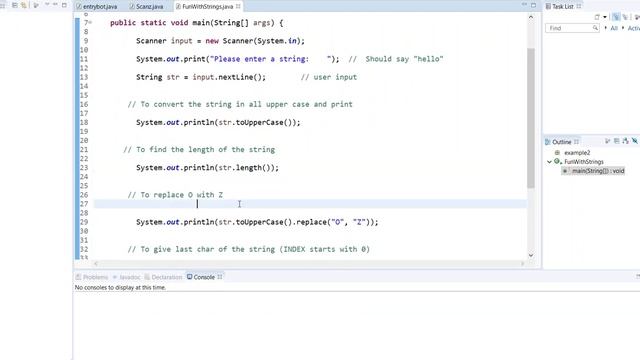Click the comment about converting to upper case
640x360 pixels.
click(x=240, y=104)
